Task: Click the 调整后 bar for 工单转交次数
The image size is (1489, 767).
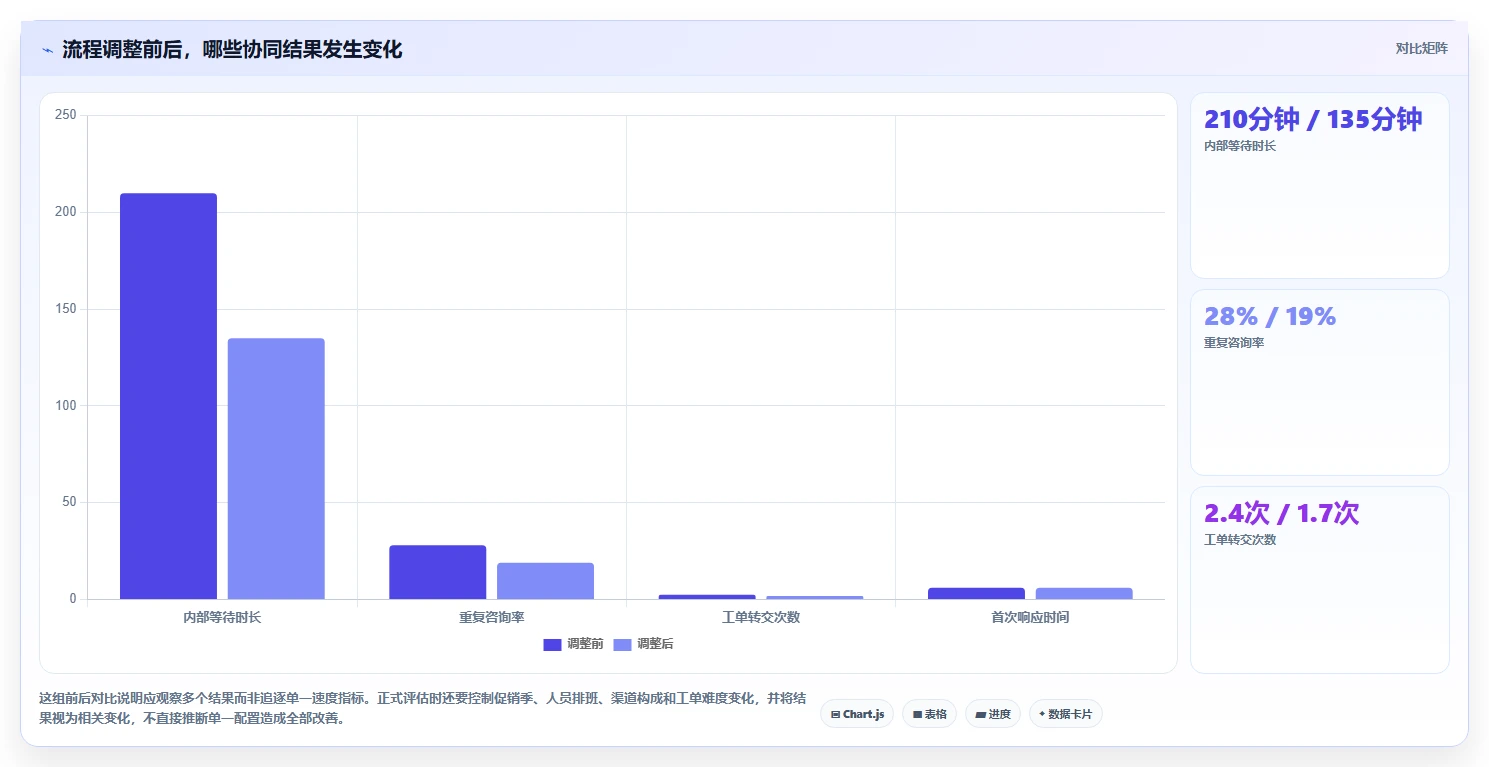Action: [x=815, y=597]
